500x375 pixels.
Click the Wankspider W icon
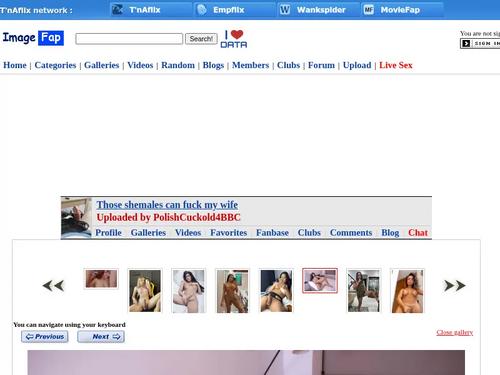coord(285,10)
